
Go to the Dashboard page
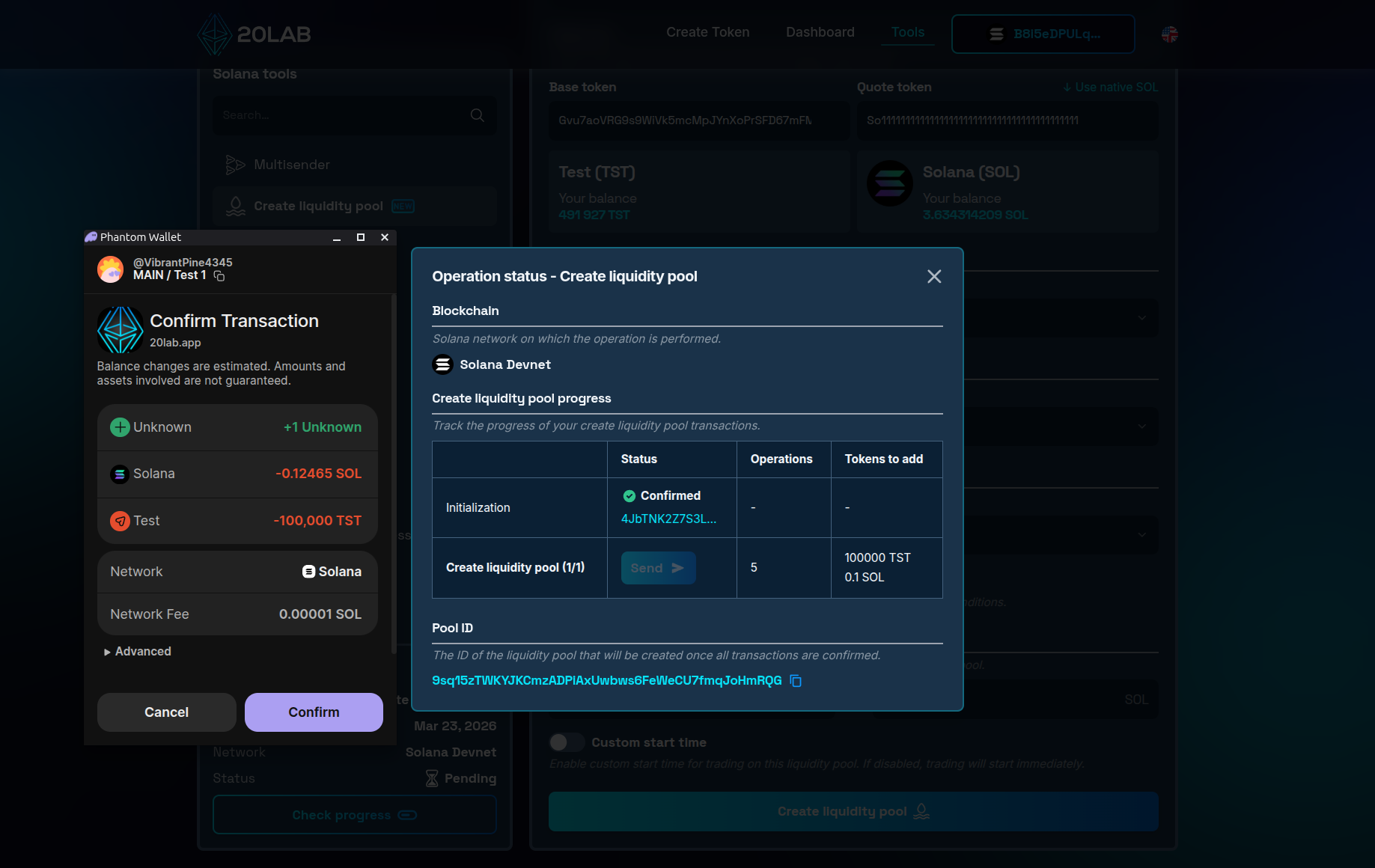pos(820,32)
